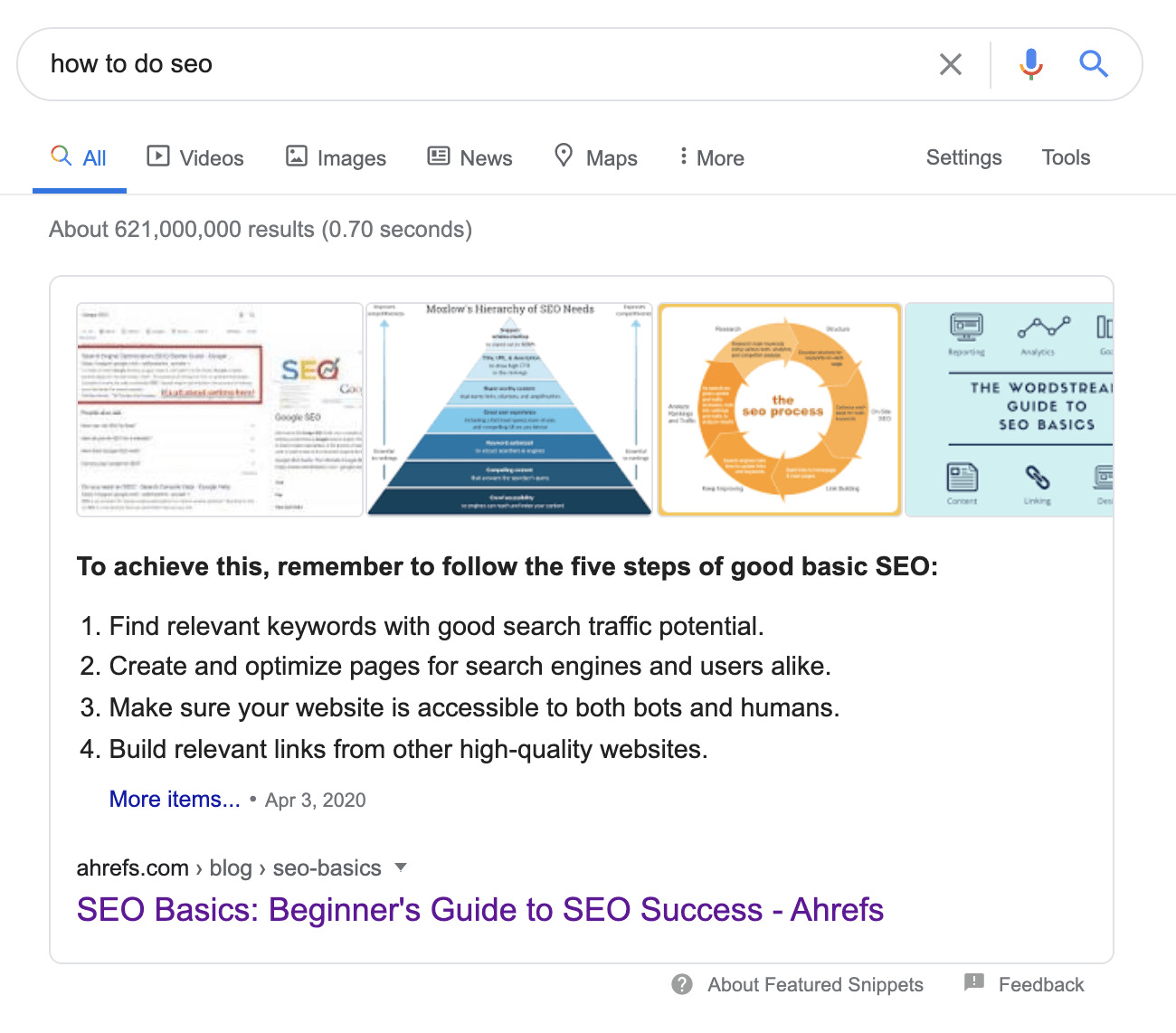Screen dimensions: 1176x1033
Task: Click the About Featured Snippets link
Action: coord(815,985)
